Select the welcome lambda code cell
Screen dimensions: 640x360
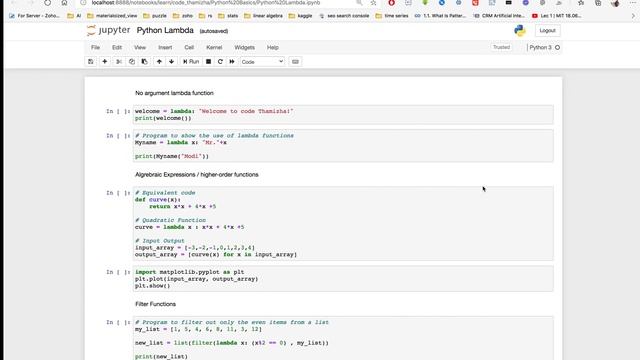click(x=343, y=115)
